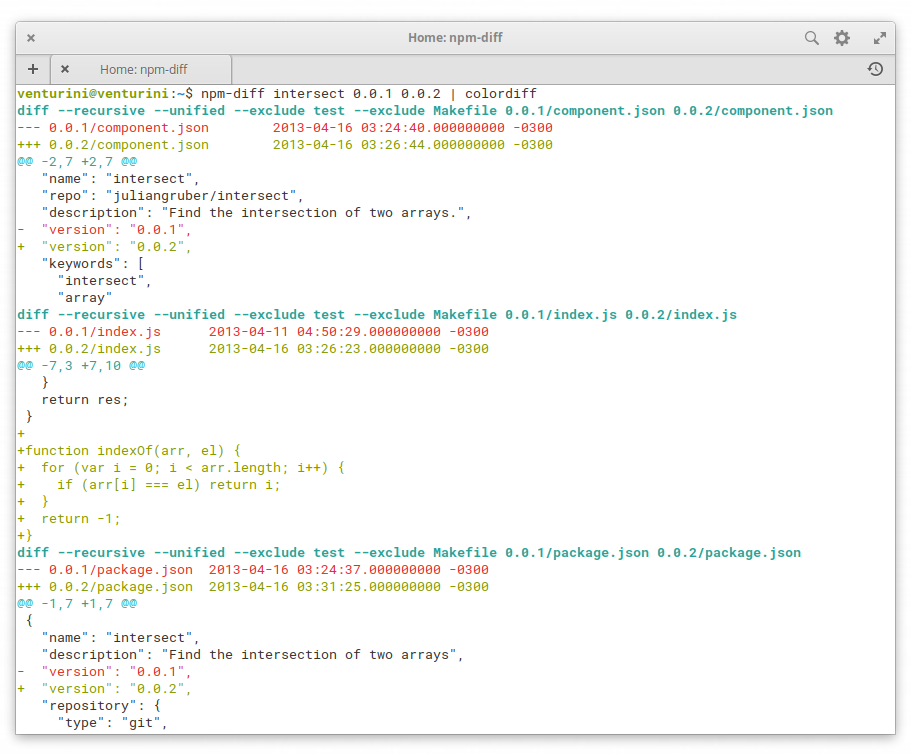911x754 pixels.
Task: Click the npm-diff intersect command text
Action: point(368,94)
